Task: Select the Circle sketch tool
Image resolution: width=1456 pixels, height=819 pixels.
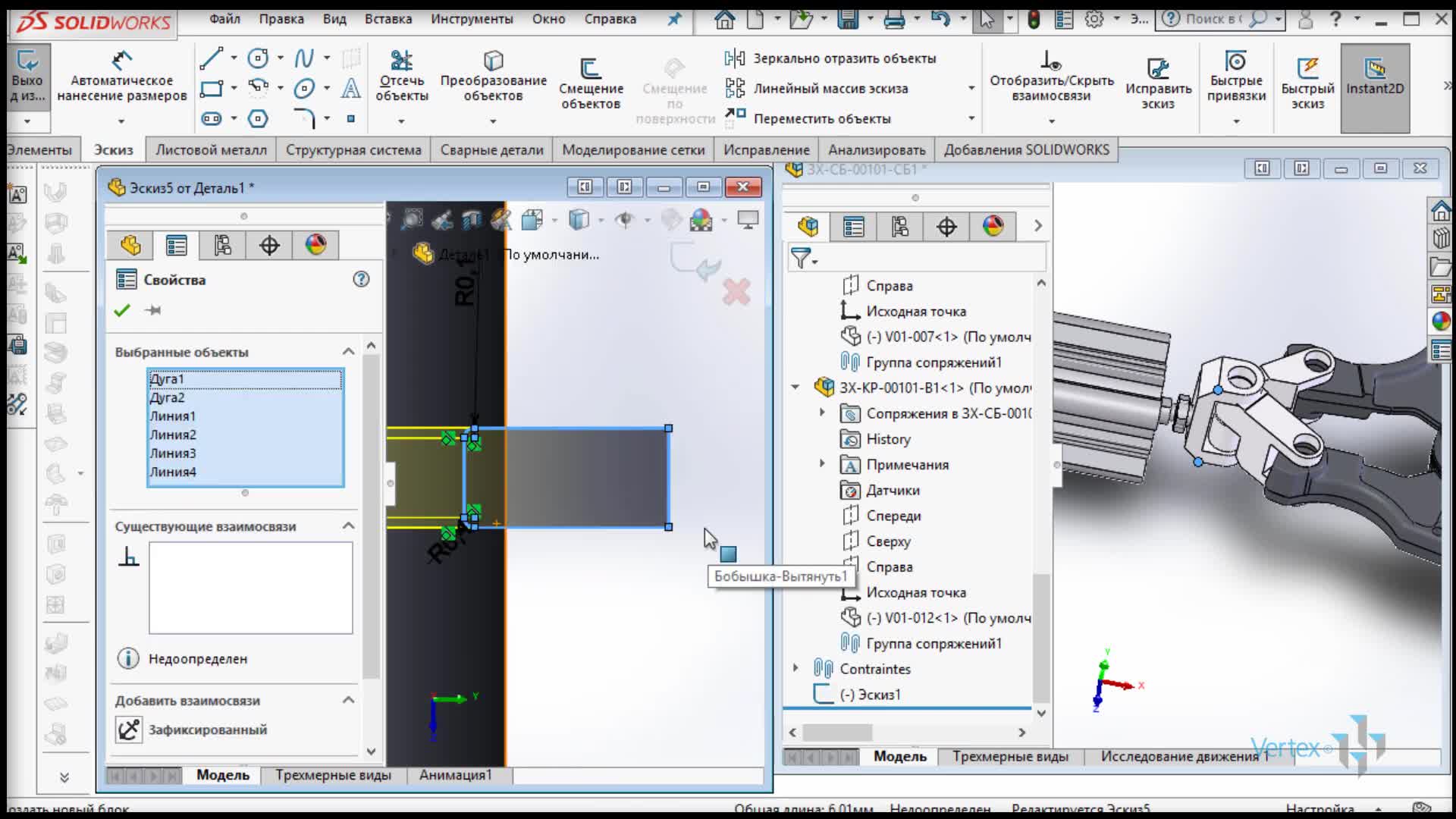Action: [258, 58]
